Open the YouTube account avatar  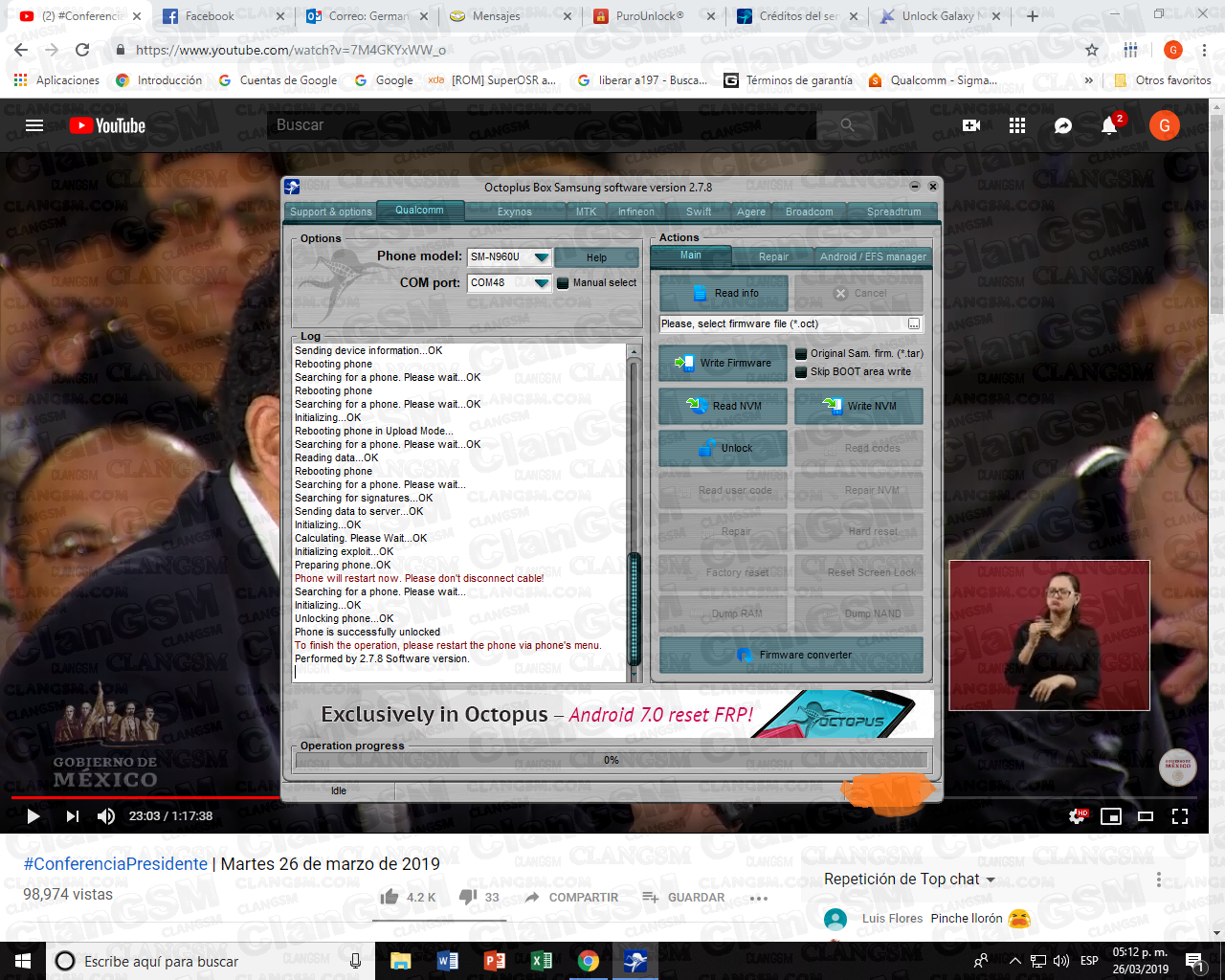click(x=1165, y=125)
